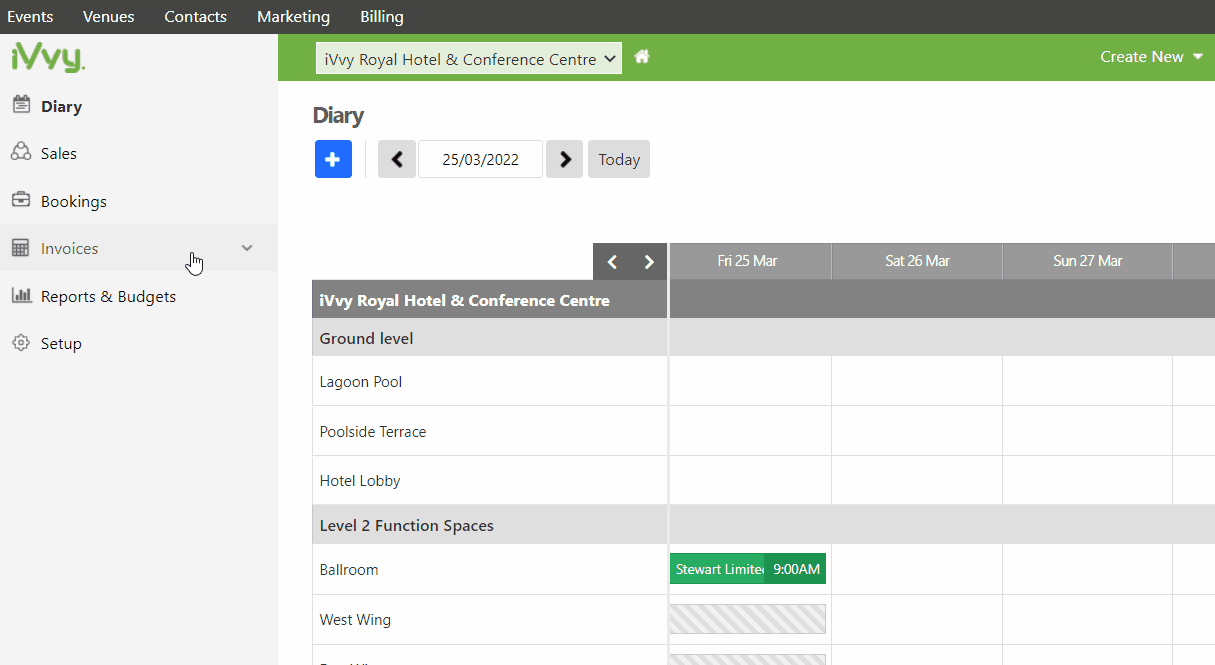Select the Poolside Terrace row label
This screenshot has height=665, width=1215.
[x=373, y=431]
